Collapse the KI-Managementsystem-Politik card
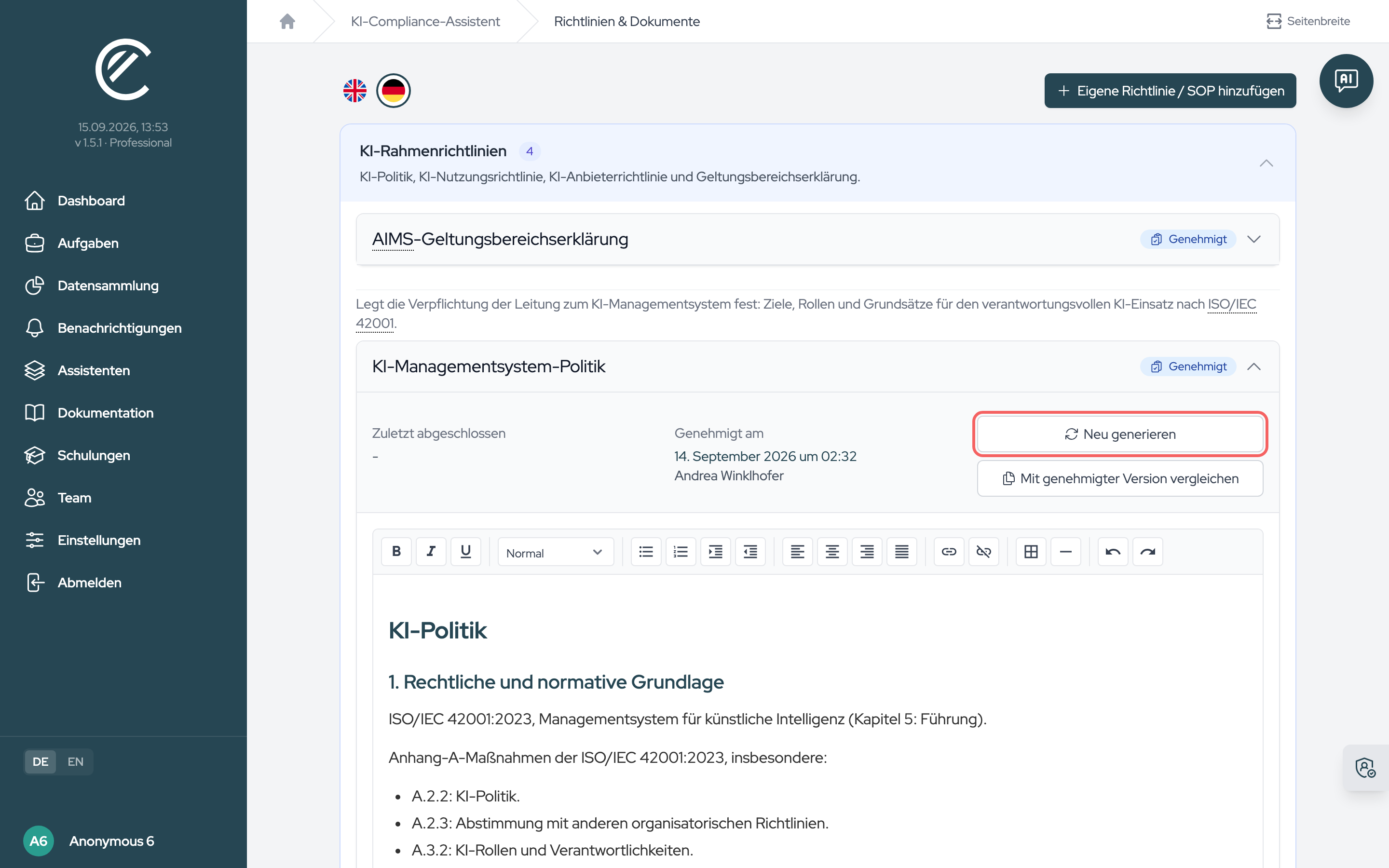 tap(1254, 367)
